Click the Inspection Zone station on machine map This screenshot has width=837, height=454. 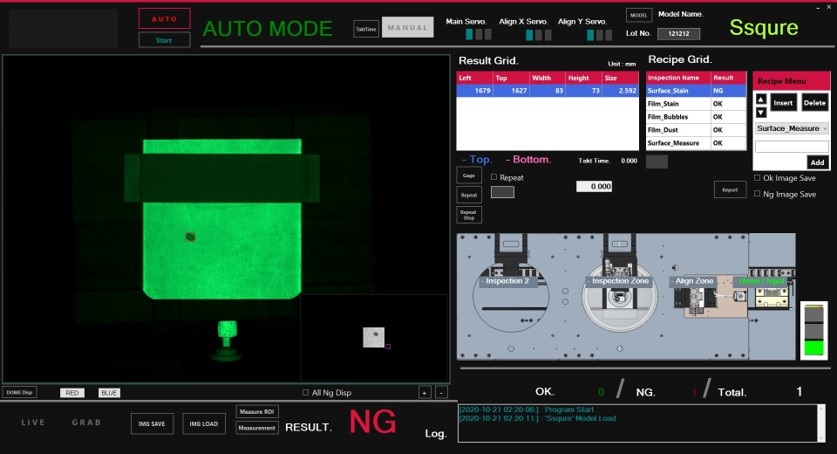[x=620, y=281]
